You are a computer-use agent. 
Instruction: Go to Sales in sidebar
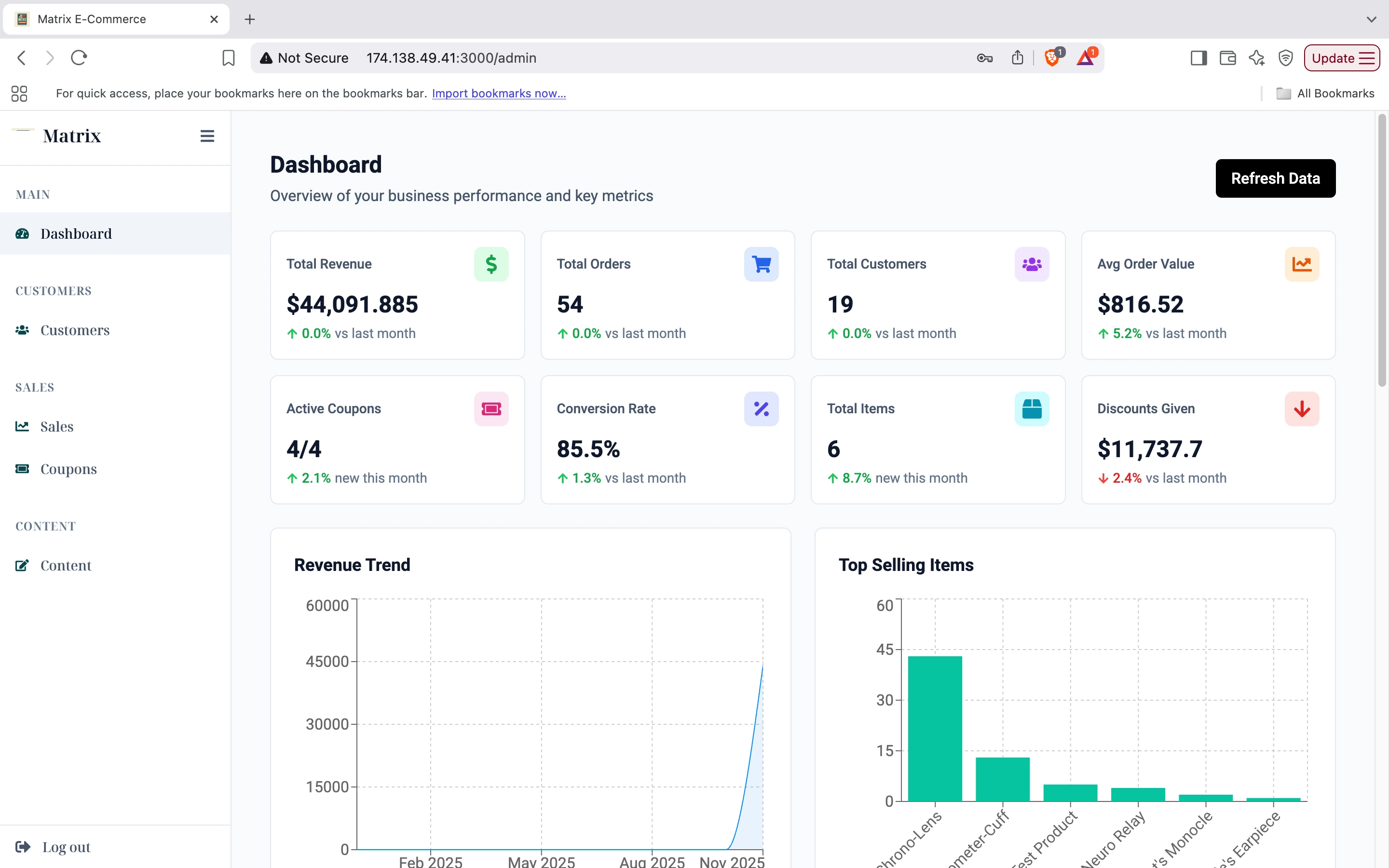click(57, 427)
